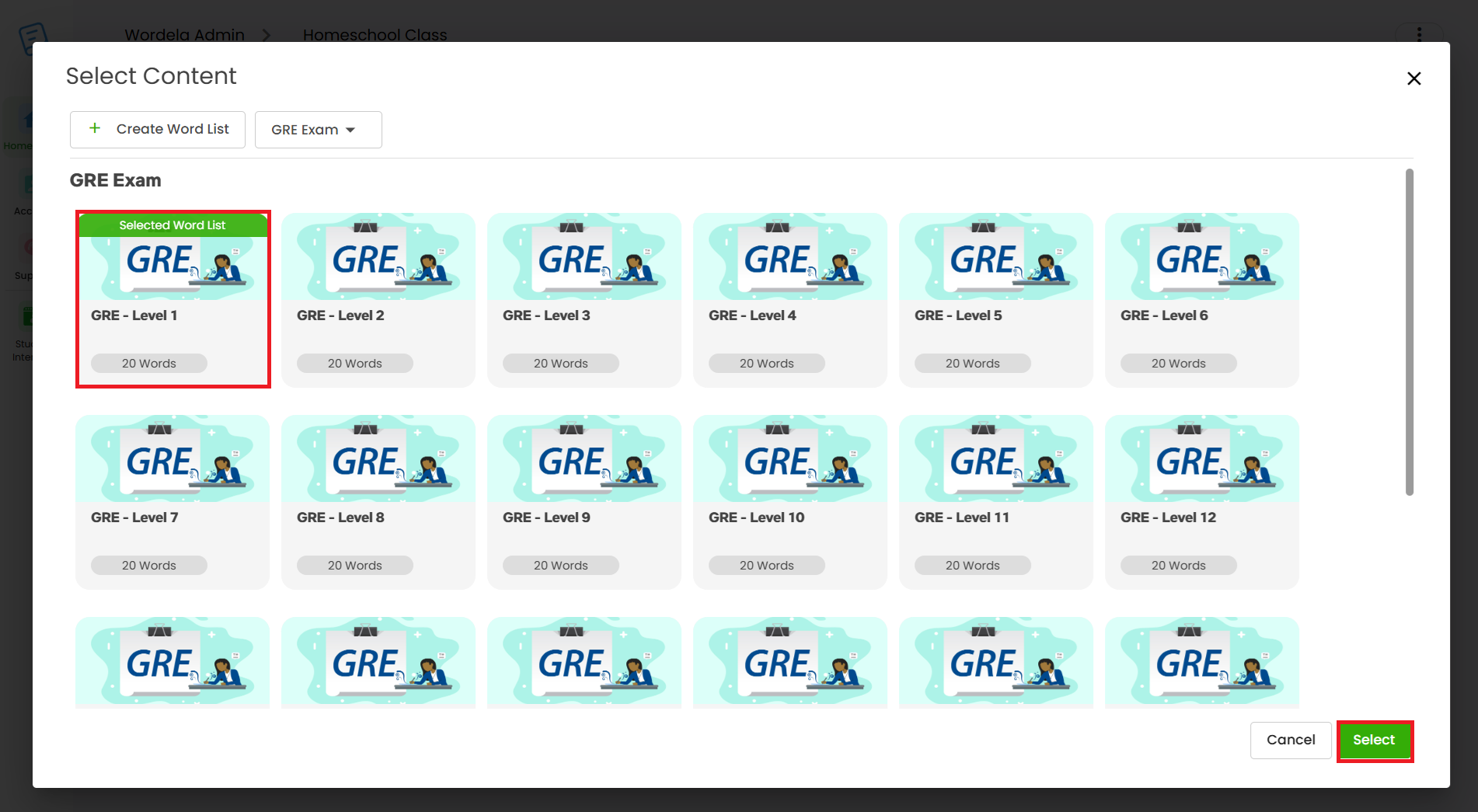1478x812 pixels.
Task: Choose the GRE - Level 3 thumbnail
Action: point(584,257)
